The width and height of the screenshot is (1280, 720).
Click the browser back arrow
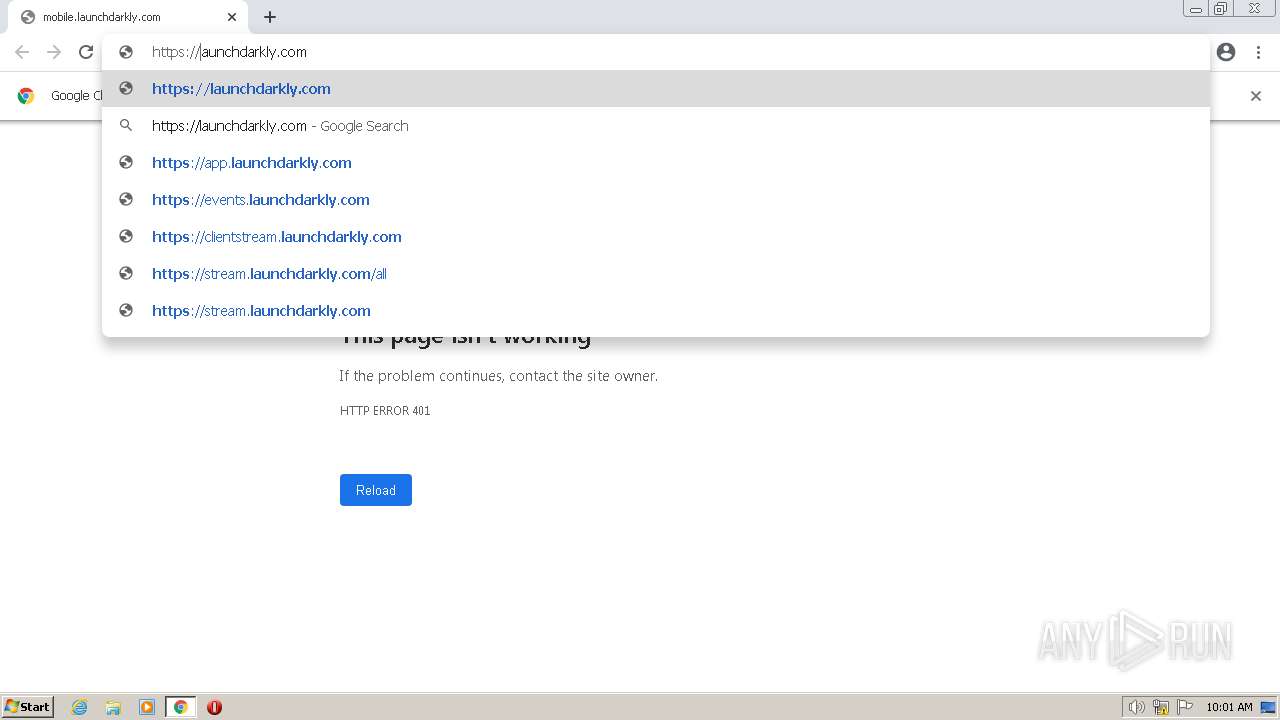click(x=22, y=52)
